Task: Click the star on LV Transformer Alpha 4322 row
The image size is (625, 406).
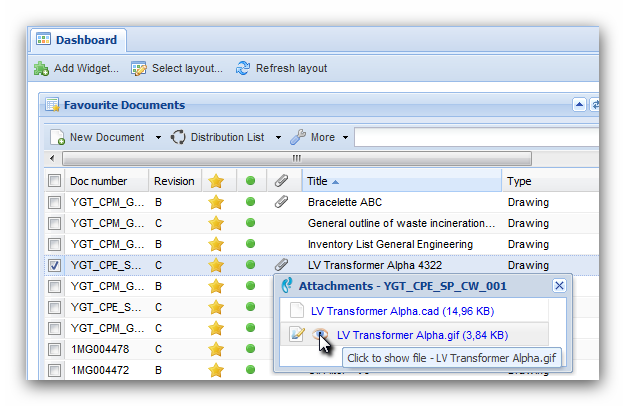Action: (x=216, y=265)
